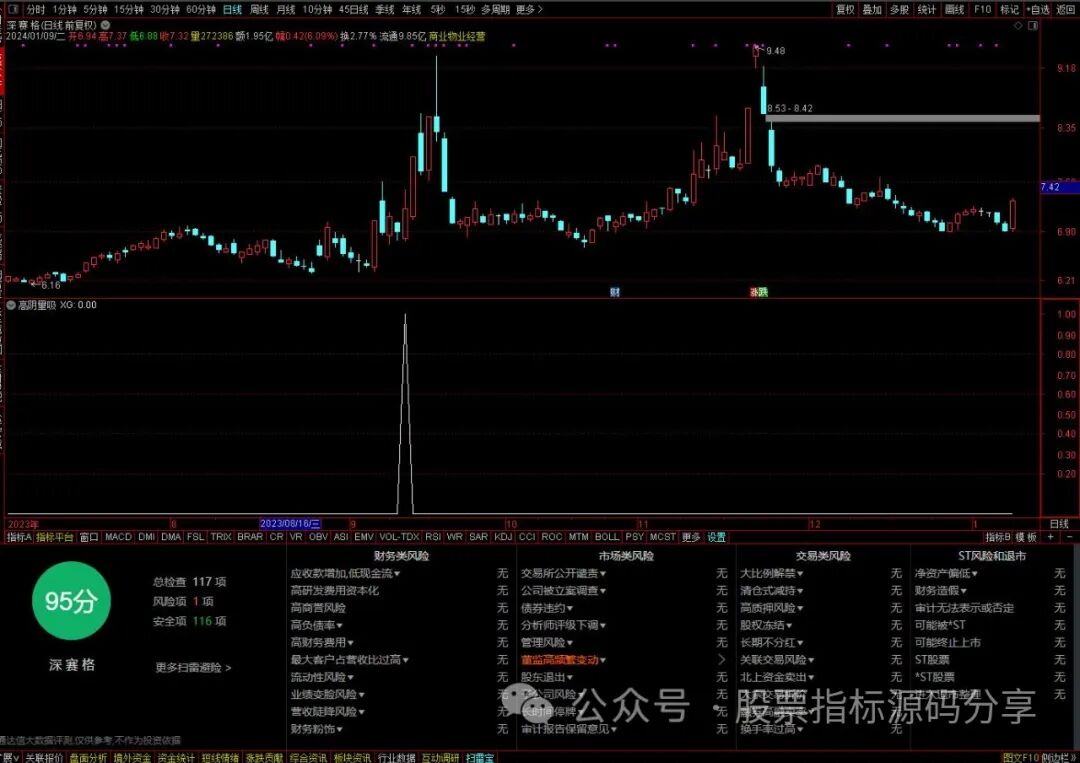Open 设置 in indicator bar

716,536
